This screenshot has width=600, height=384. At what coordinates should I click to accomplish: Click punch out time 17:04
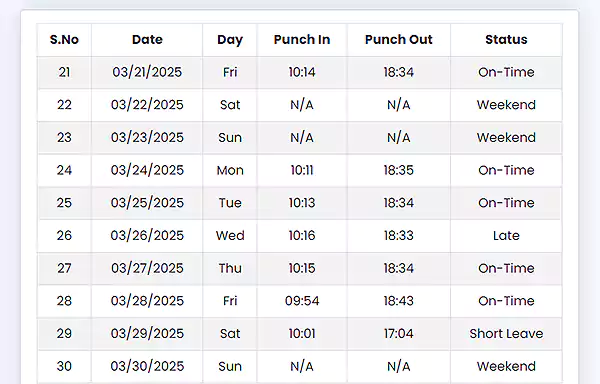(x=399, y=334)
